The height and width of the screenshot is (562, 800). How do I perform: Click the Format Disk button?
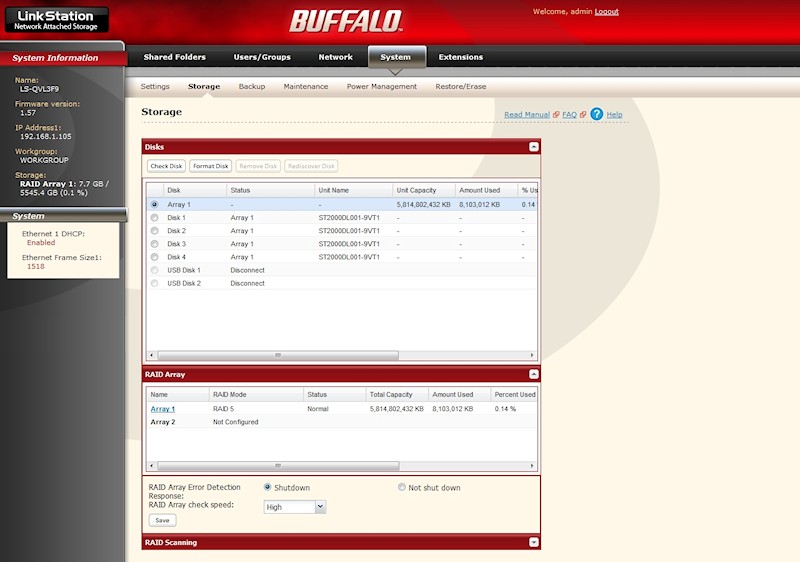(210, 166)
